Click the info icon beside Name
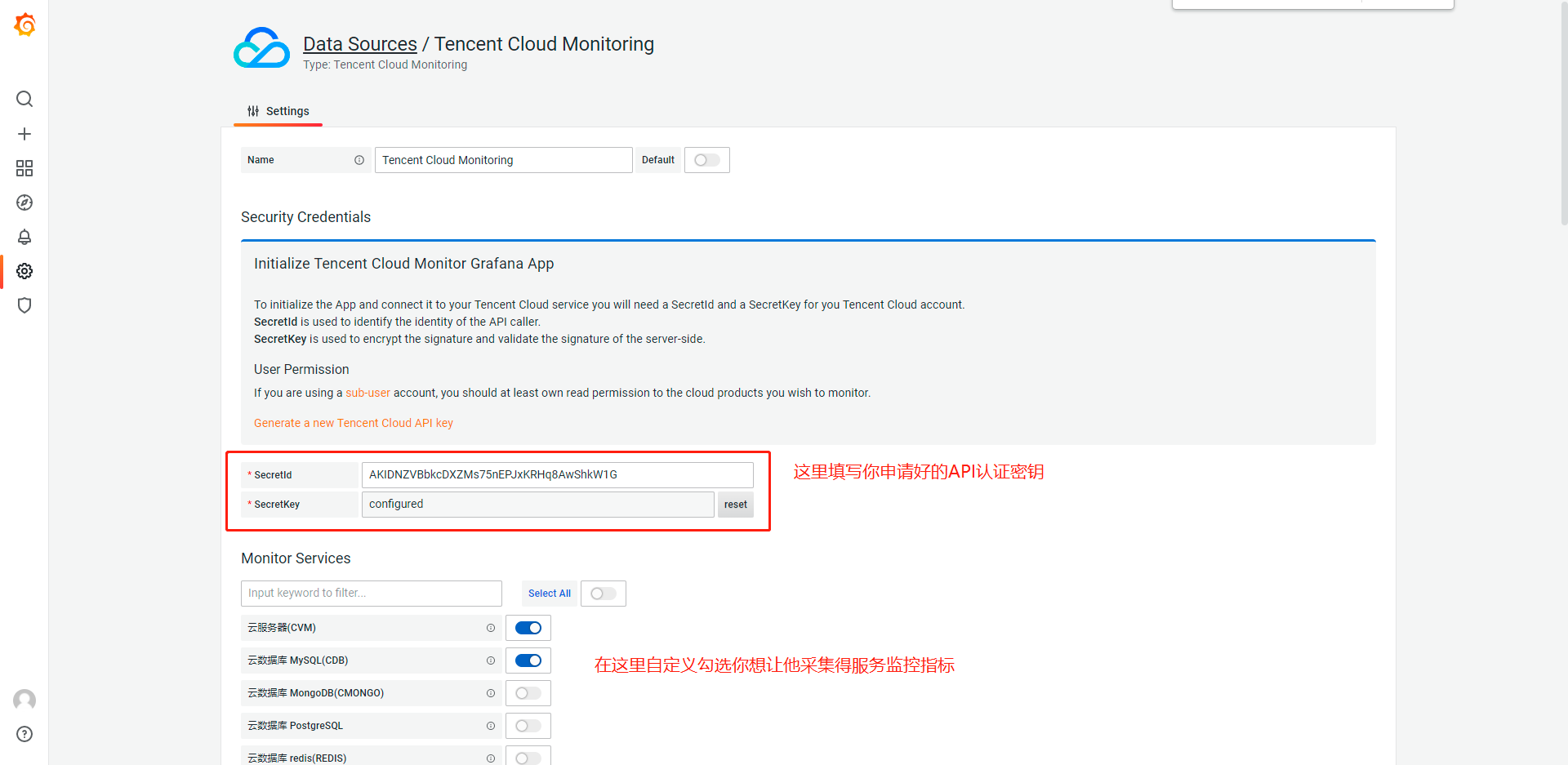1568x765 pixels. (x=359, y=160)
